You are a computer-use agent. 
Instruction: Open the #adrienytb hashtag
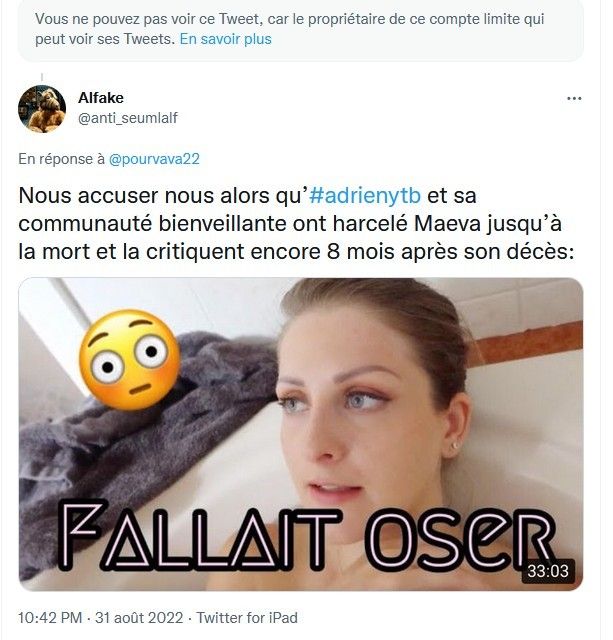point(365,196)
